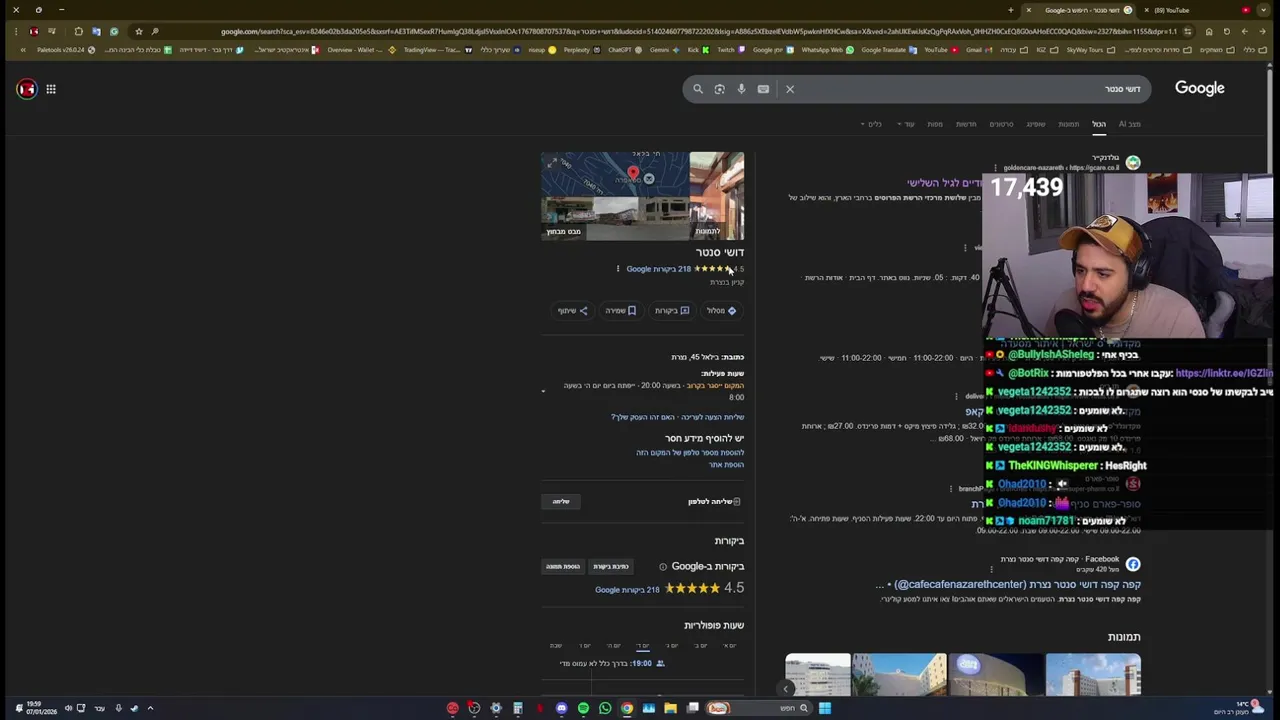Click the previous arrow in images carousel
This screenshot has width=1280, height=720.
click(x=785, y=688)
